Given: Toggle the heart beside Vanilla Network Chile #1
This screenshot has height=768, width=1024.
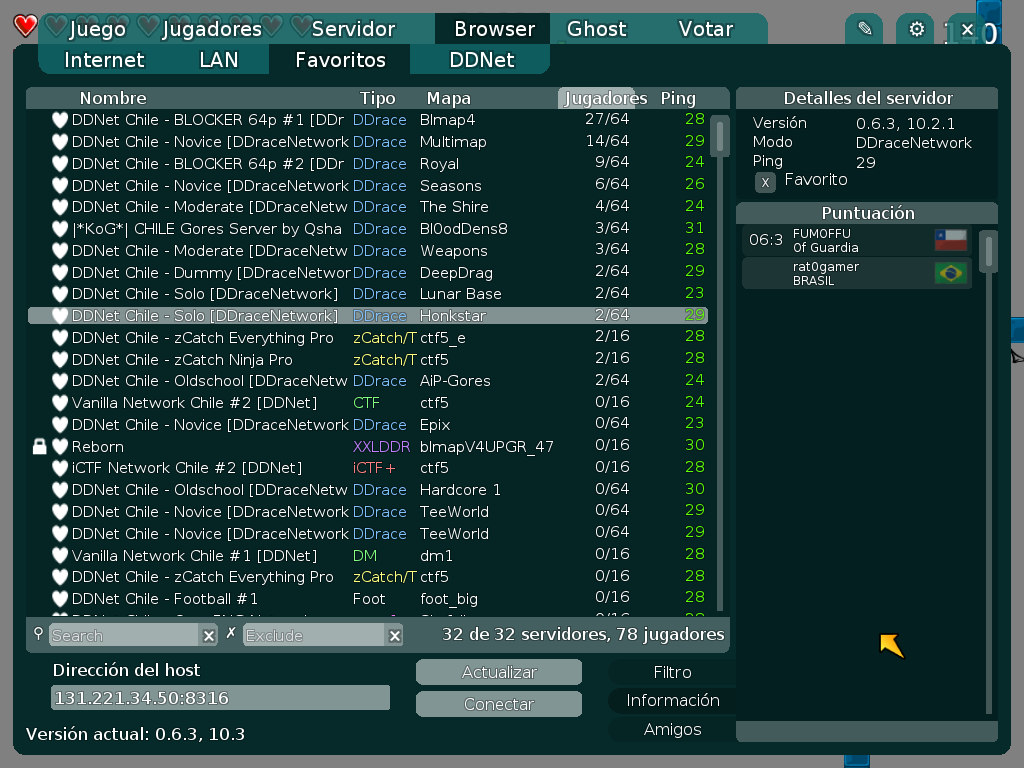Looking at the screenshot, I should (x=60, y=555).
